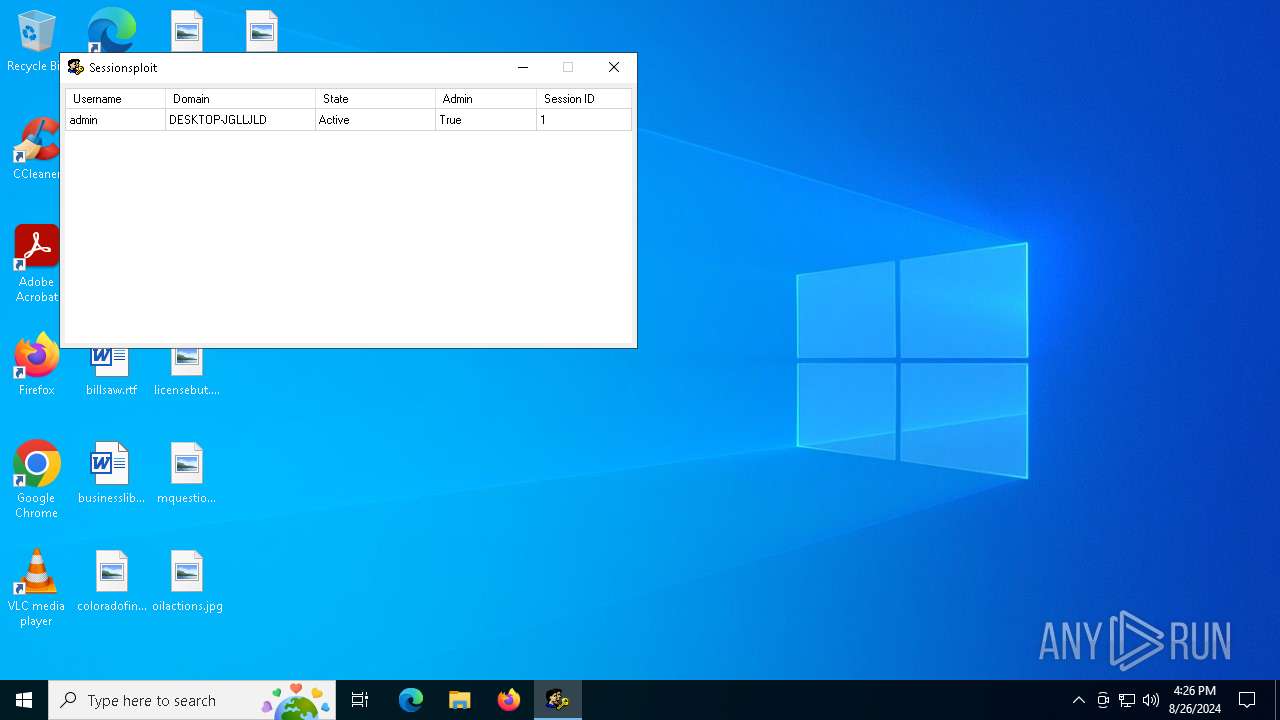Viewport: 1280px width, 720px height.
Task: Click Sessionsploit taskbar button
Action: click(558, 700)
